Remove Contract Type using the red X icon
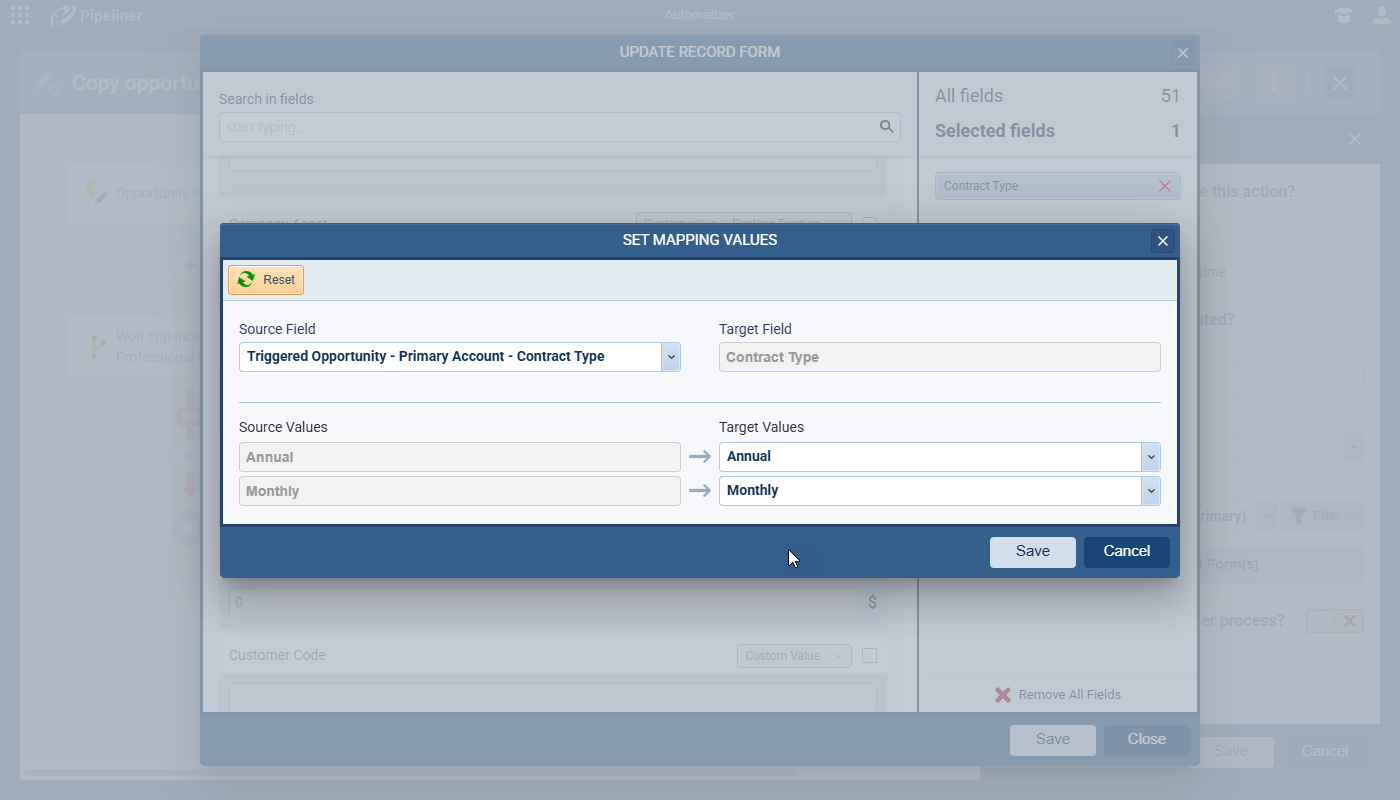 tap(1164, 186)
